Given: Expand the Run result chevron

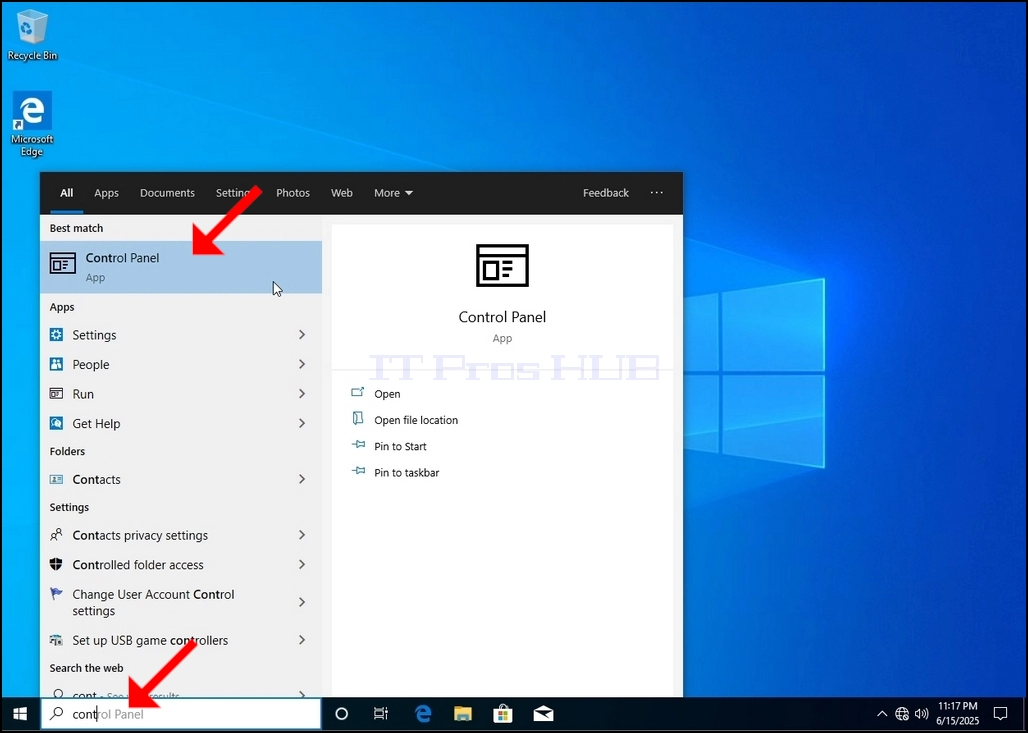Looking at the screenshot, I should tap(302, 394).
